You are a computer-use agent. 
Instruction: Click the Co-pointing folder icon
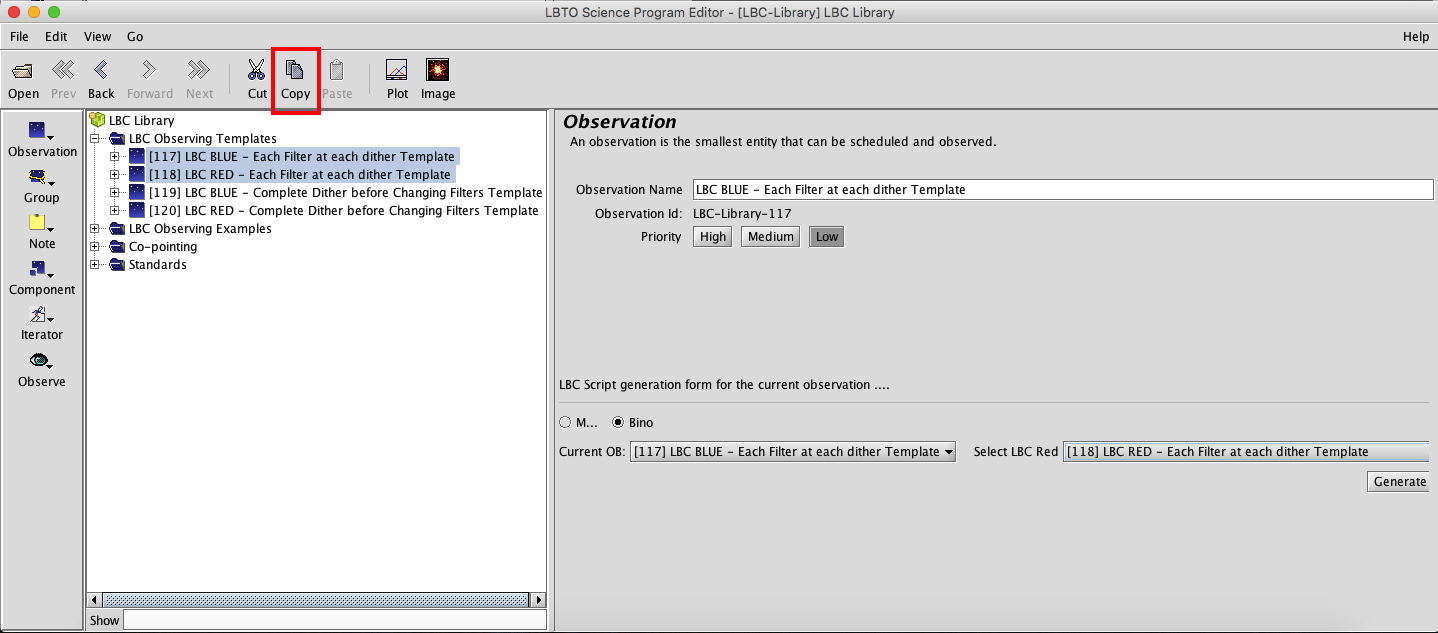tap(117, 246)
